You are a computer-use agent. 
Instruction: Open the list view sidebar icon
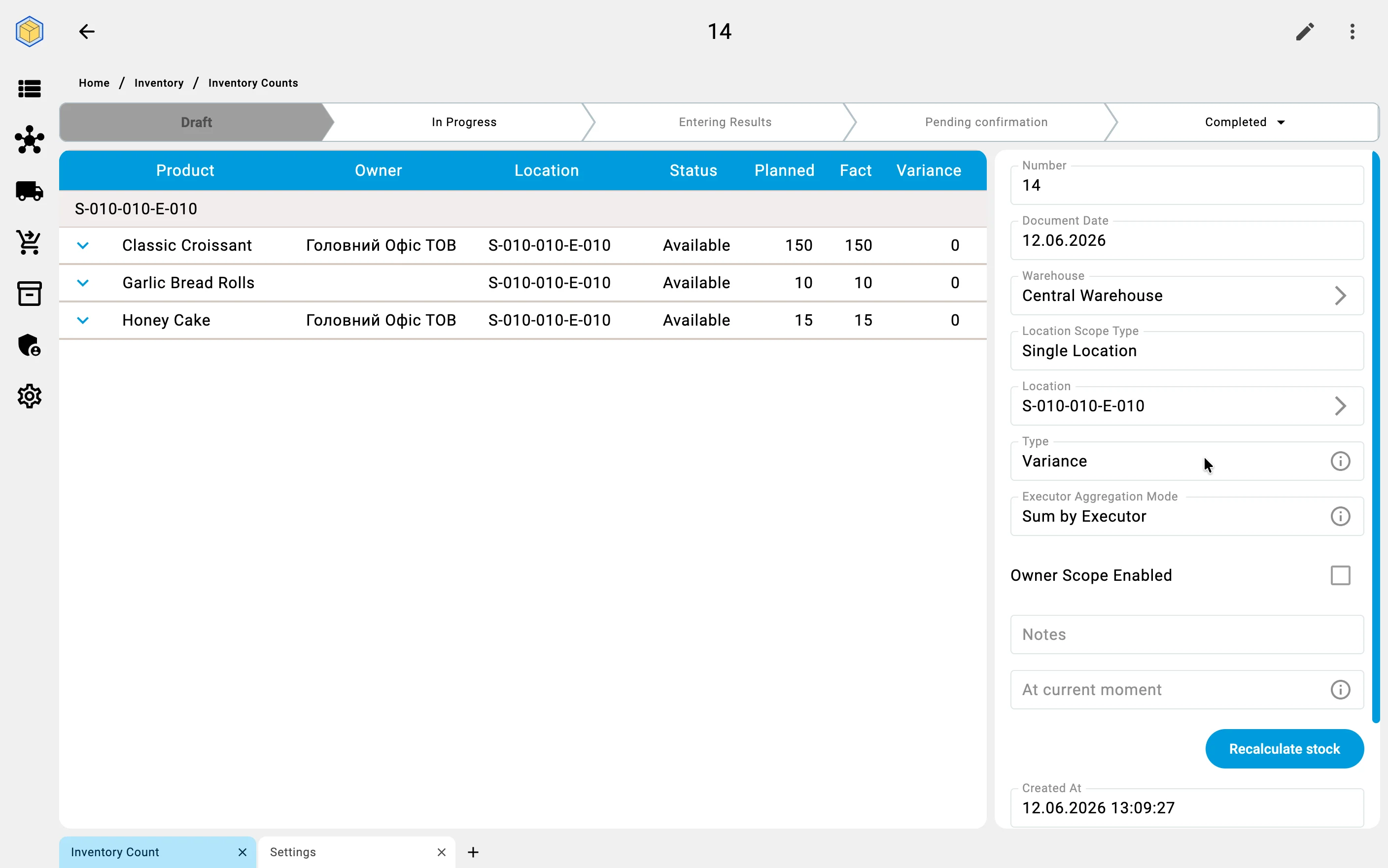pyautogui.click(x=29, y=88)
